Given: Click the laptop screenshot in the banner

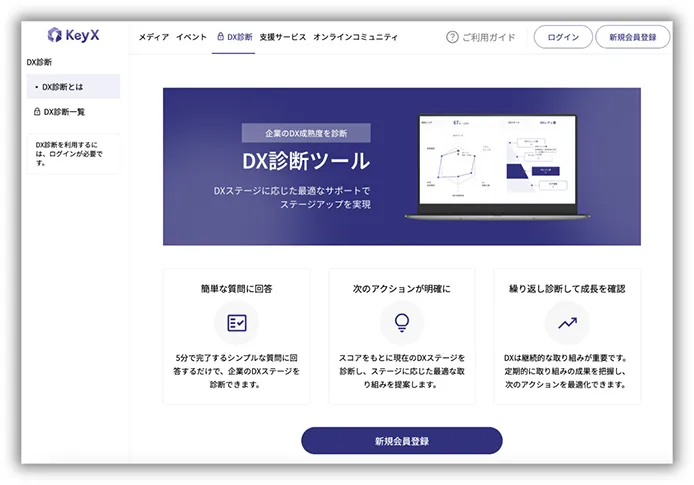Looking at the screenshot, I should (x=497, y=166).
